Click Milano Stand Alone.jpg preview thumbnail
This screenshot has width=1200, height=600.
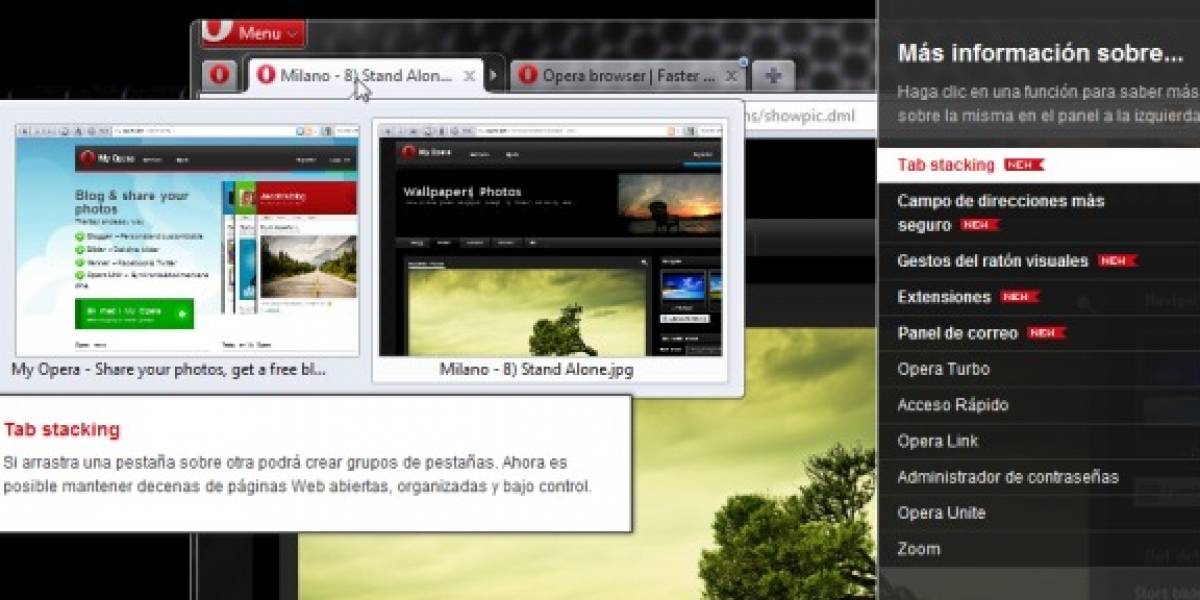coord(550,240)
